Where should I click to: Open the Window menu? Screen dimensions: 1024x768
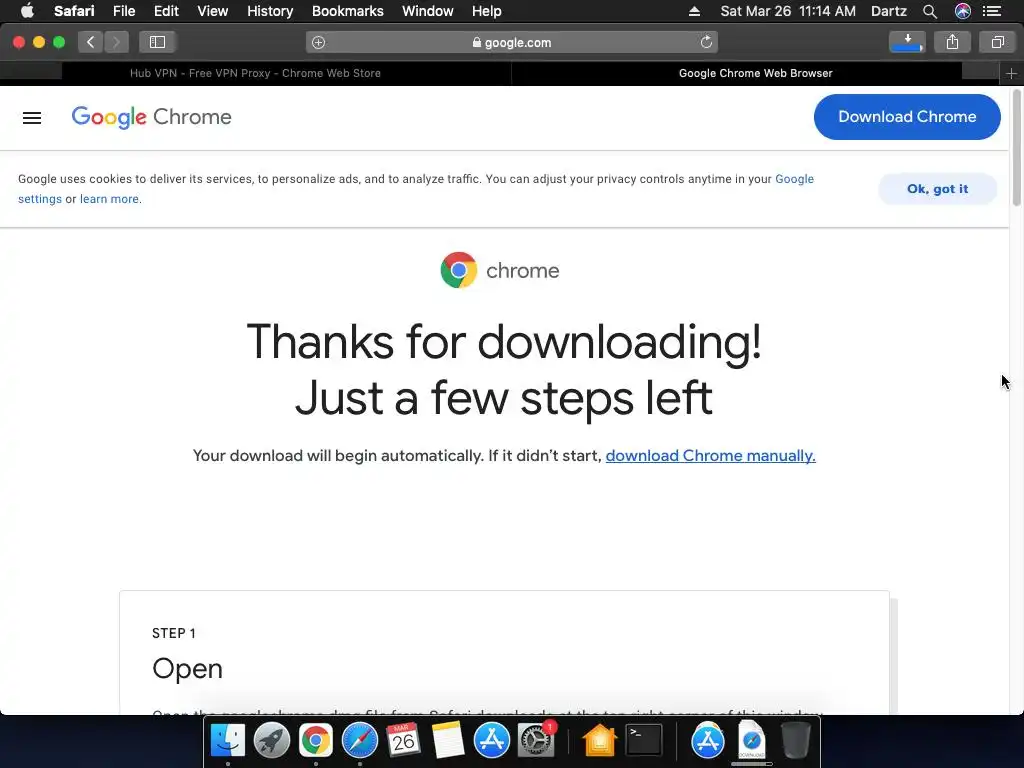[427, 11]
